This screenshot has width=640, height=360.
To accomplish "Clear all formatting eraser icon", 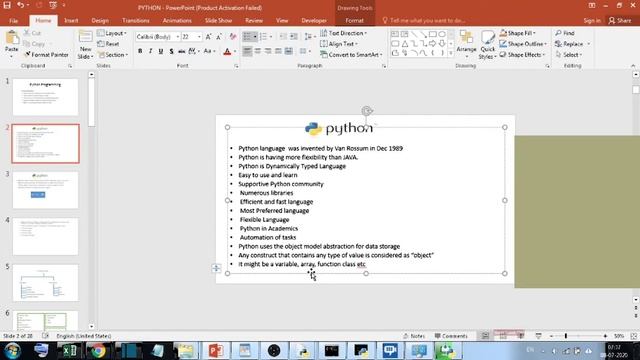I will (x=233, y=37).
